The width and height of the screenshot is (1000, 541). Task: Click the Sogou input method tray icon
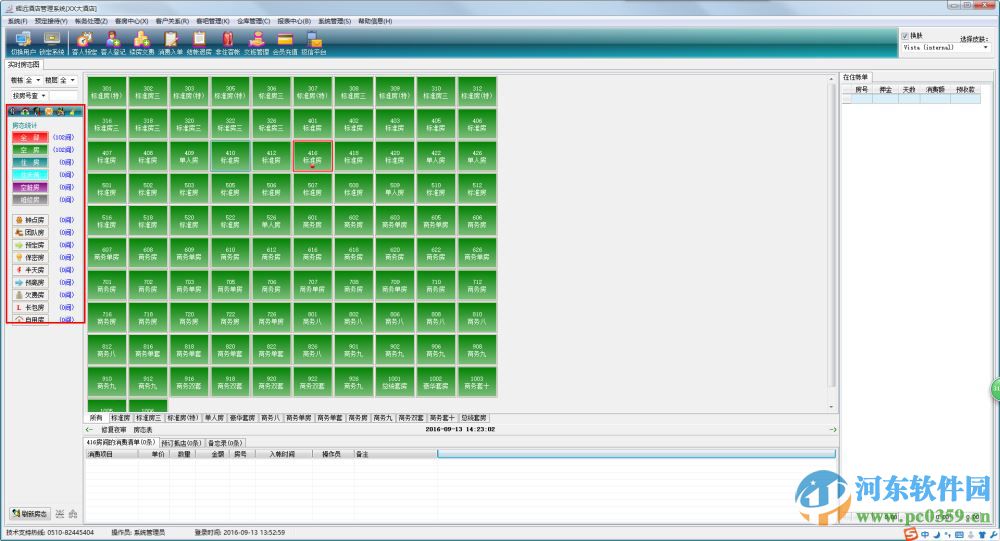pos(911,535)
